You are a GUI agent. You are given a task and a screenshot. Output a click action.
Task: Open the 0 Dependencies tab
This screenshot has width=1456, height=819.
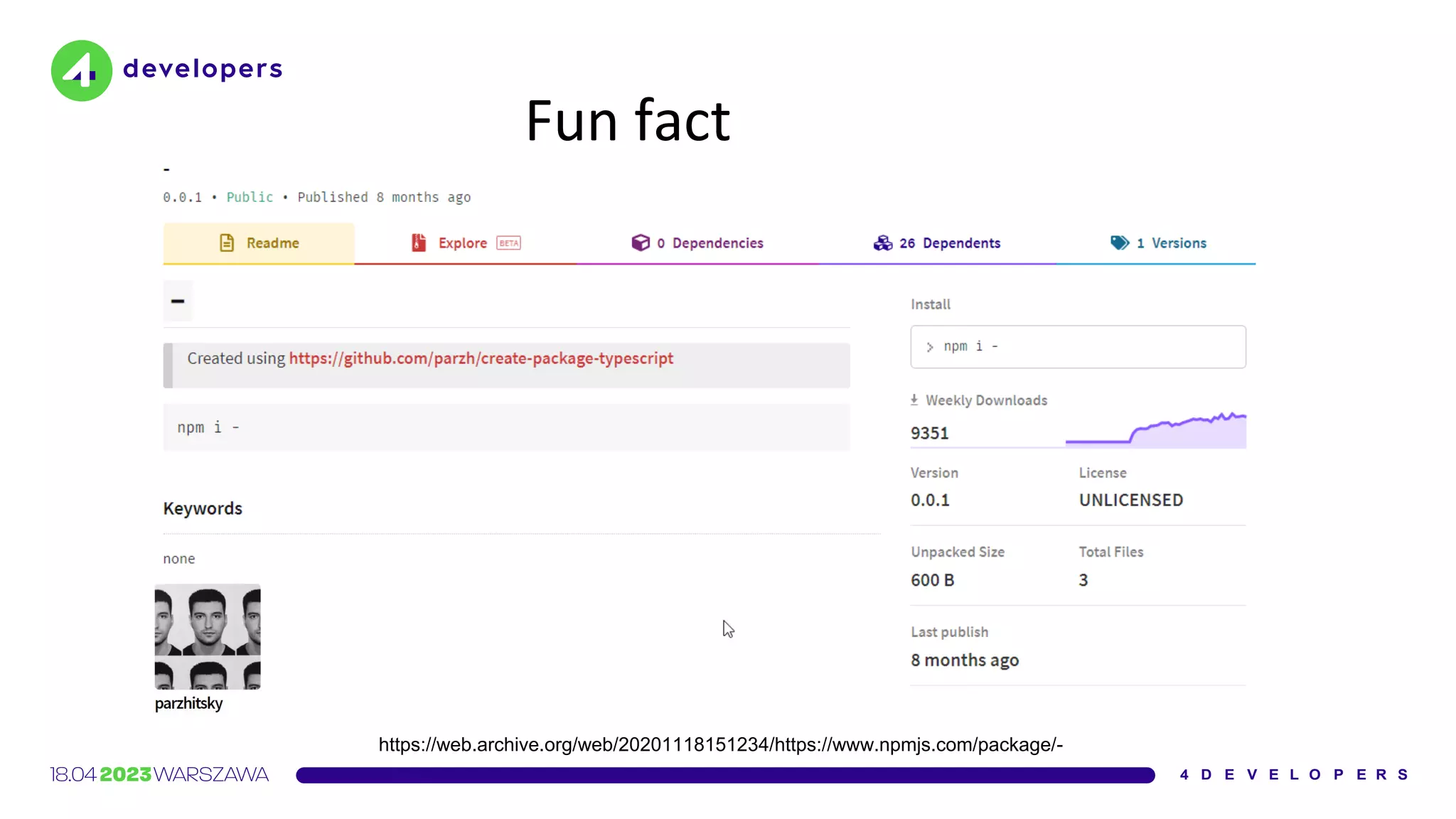pos(697,243)
